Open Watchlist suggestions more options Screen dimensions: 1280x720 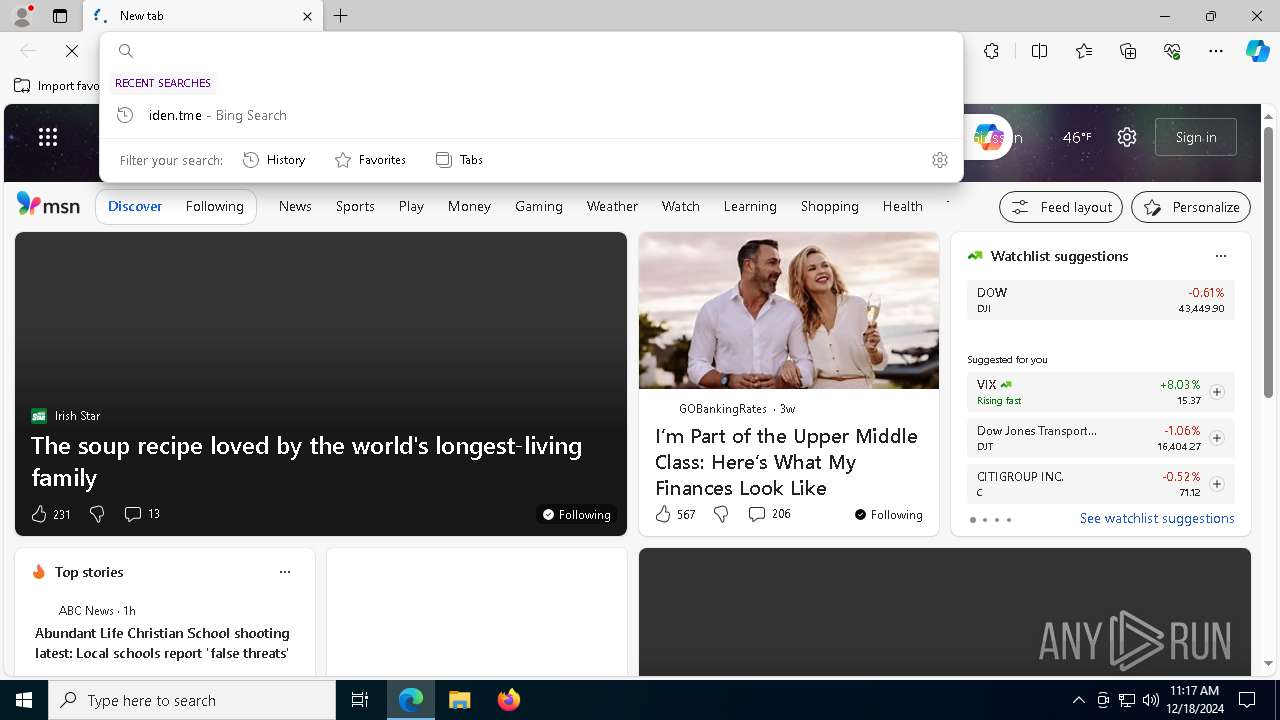[1220, 256]
